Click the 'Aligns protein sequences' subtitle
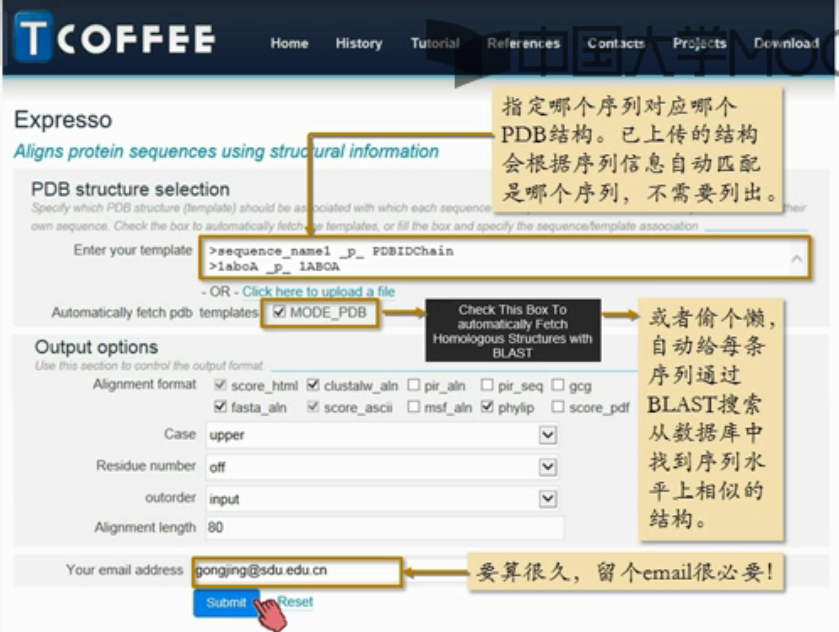The height and width of the screenshot is (632, 839). [226, 151]
